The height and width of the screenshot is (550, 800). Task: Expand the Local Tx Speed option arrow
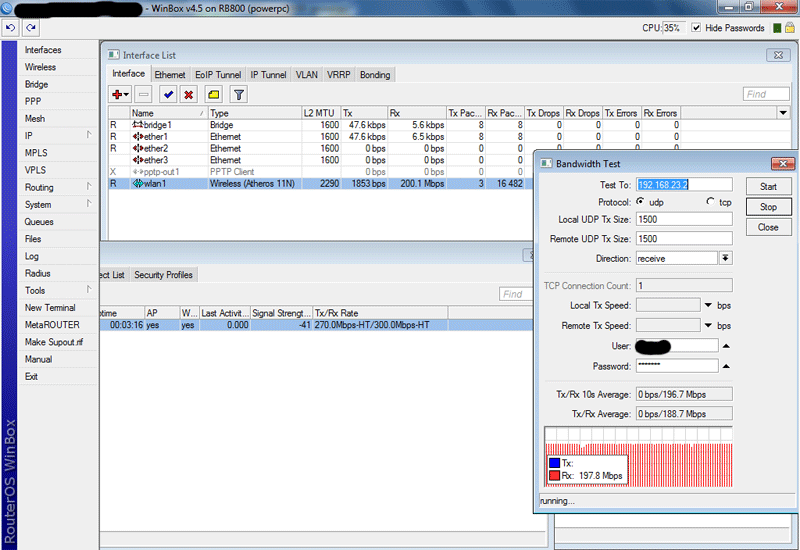click(x=708, y=305)
